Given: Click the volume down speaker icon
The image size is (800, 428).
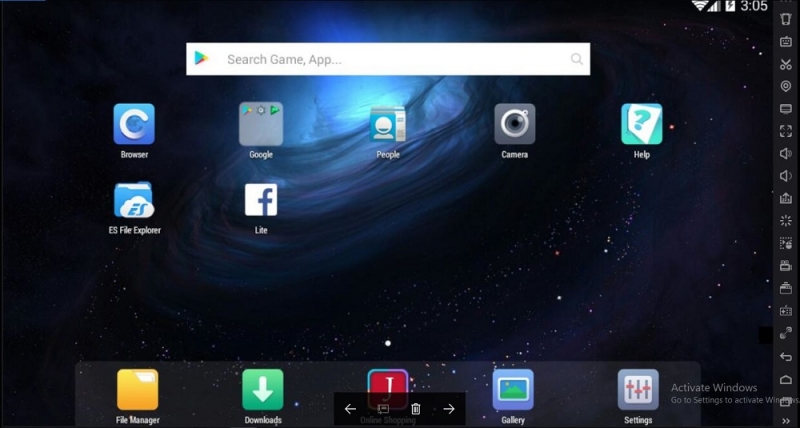Looking at the screenshot, I should (786, 176).
